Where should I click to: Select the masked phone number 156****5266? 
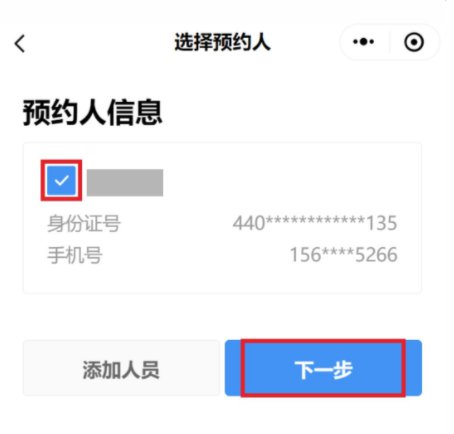click(x=344, y=255)
